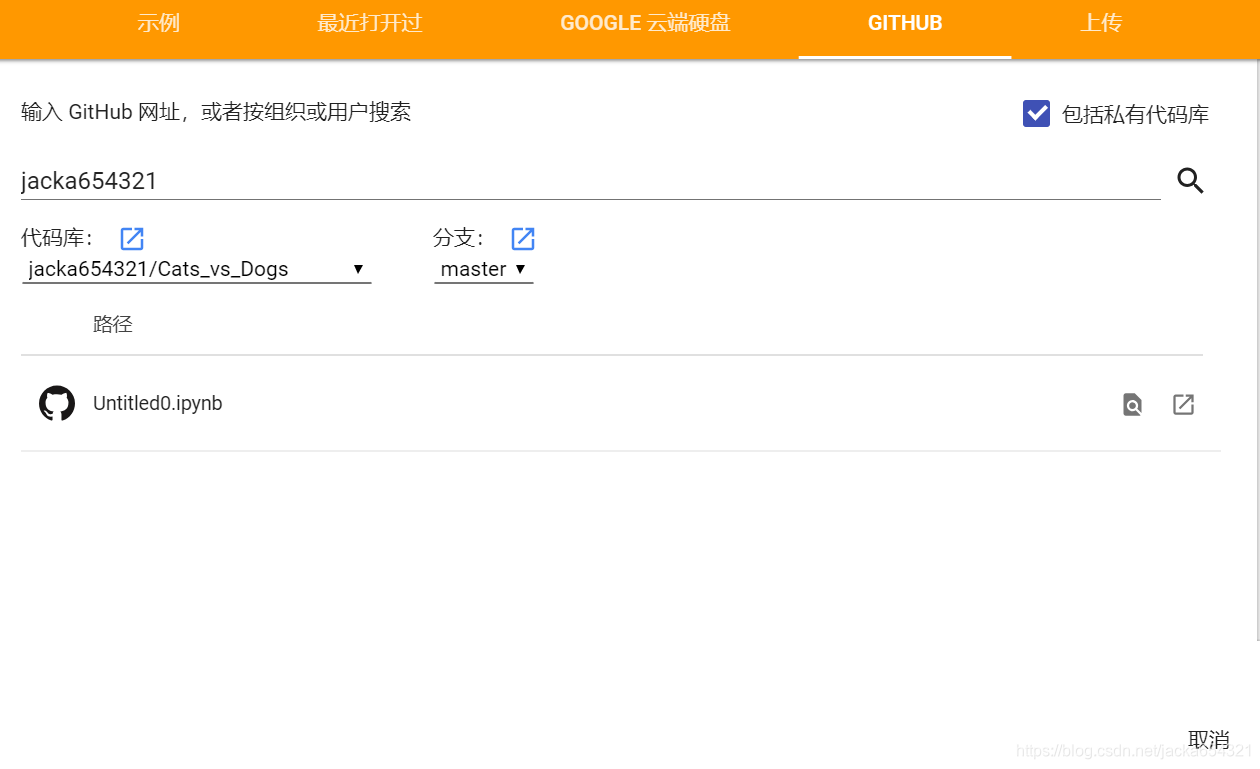
Task: Expand the jacka654321/Cats_vs_Dogs repository dropdown
Action: click(196, 269)
